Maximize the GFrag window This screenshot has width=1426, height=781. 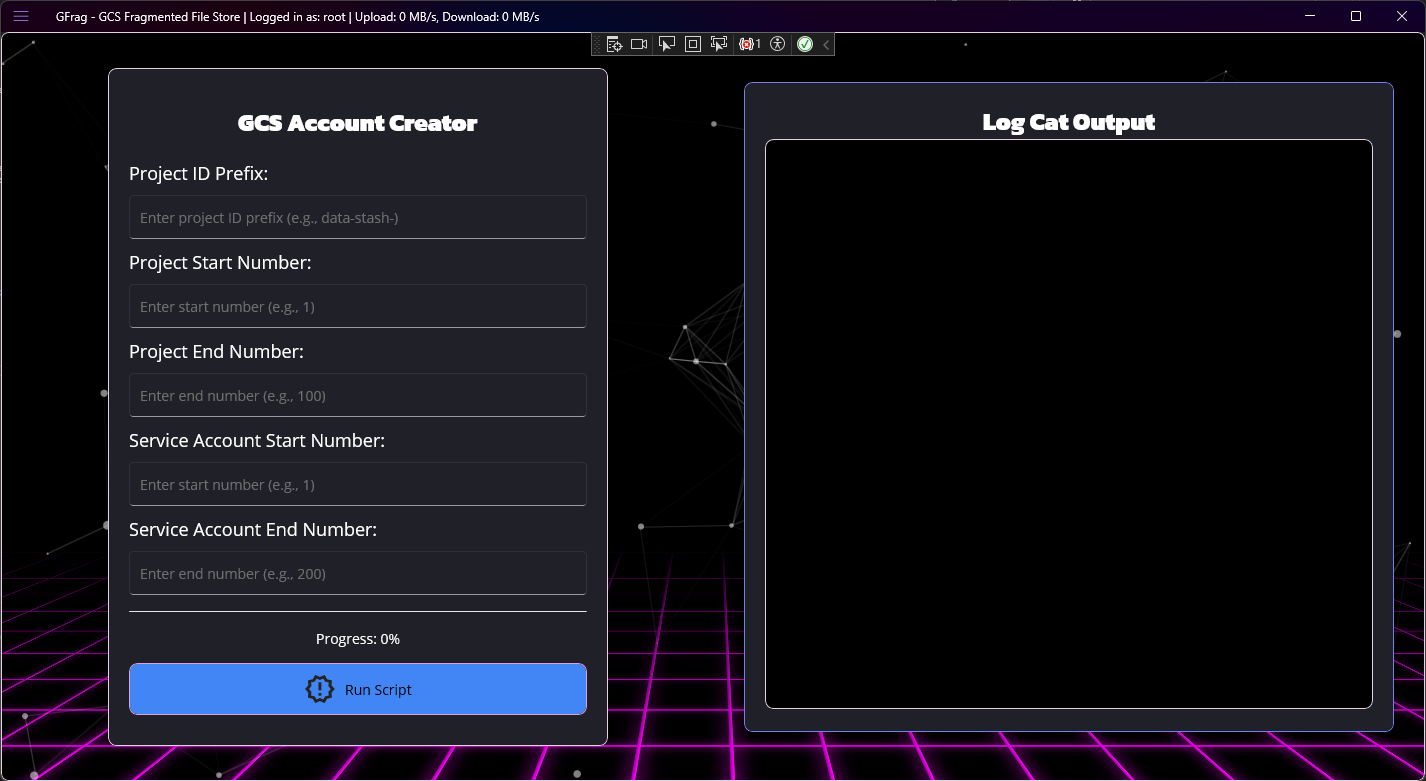[x=1356, y=16]
